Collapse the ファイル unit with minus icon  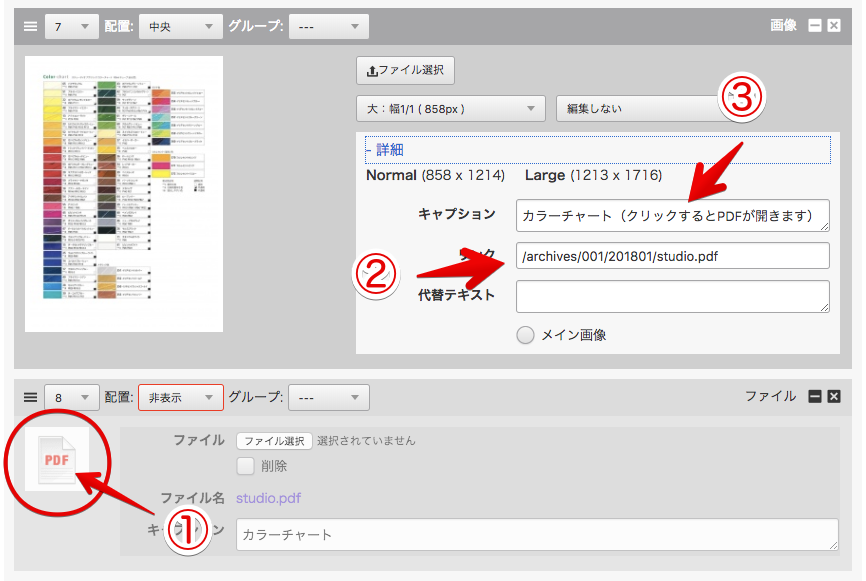point(815,397)
